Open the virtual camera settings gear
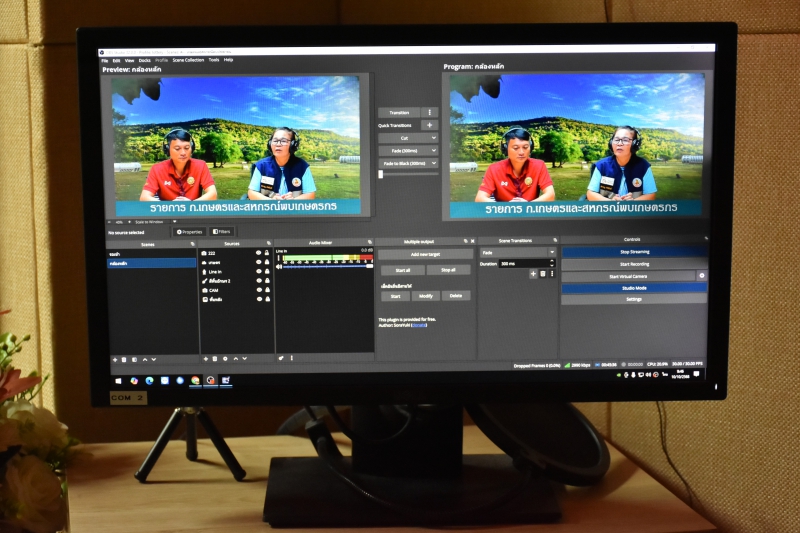Image resolution: width=800 pixels, height=533 pixels. coord(701,275)
